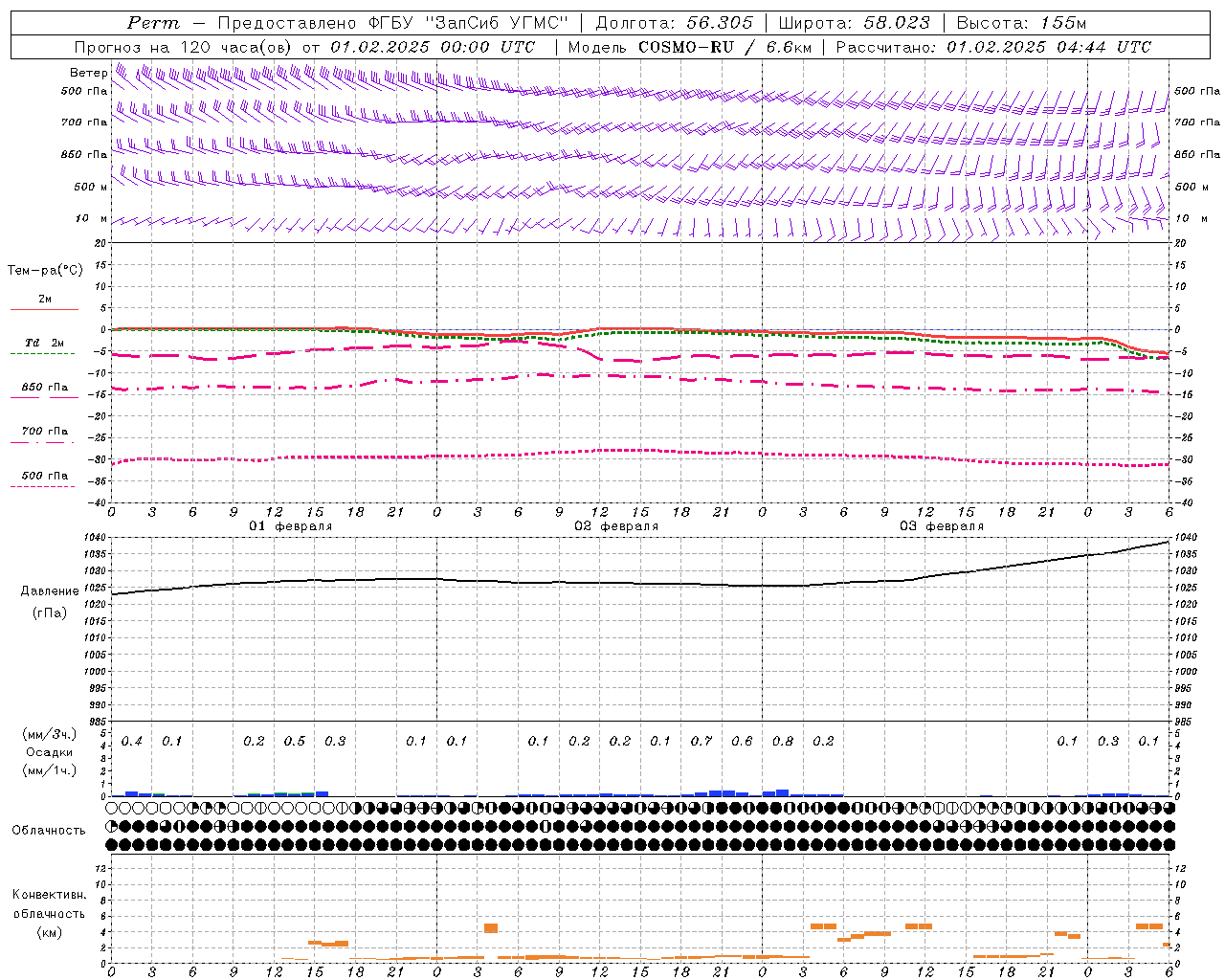This screenshot has width=1225, height=980.
Task: Click the "(км)" convective cloud unit label
Action: (x=49, y=932)
